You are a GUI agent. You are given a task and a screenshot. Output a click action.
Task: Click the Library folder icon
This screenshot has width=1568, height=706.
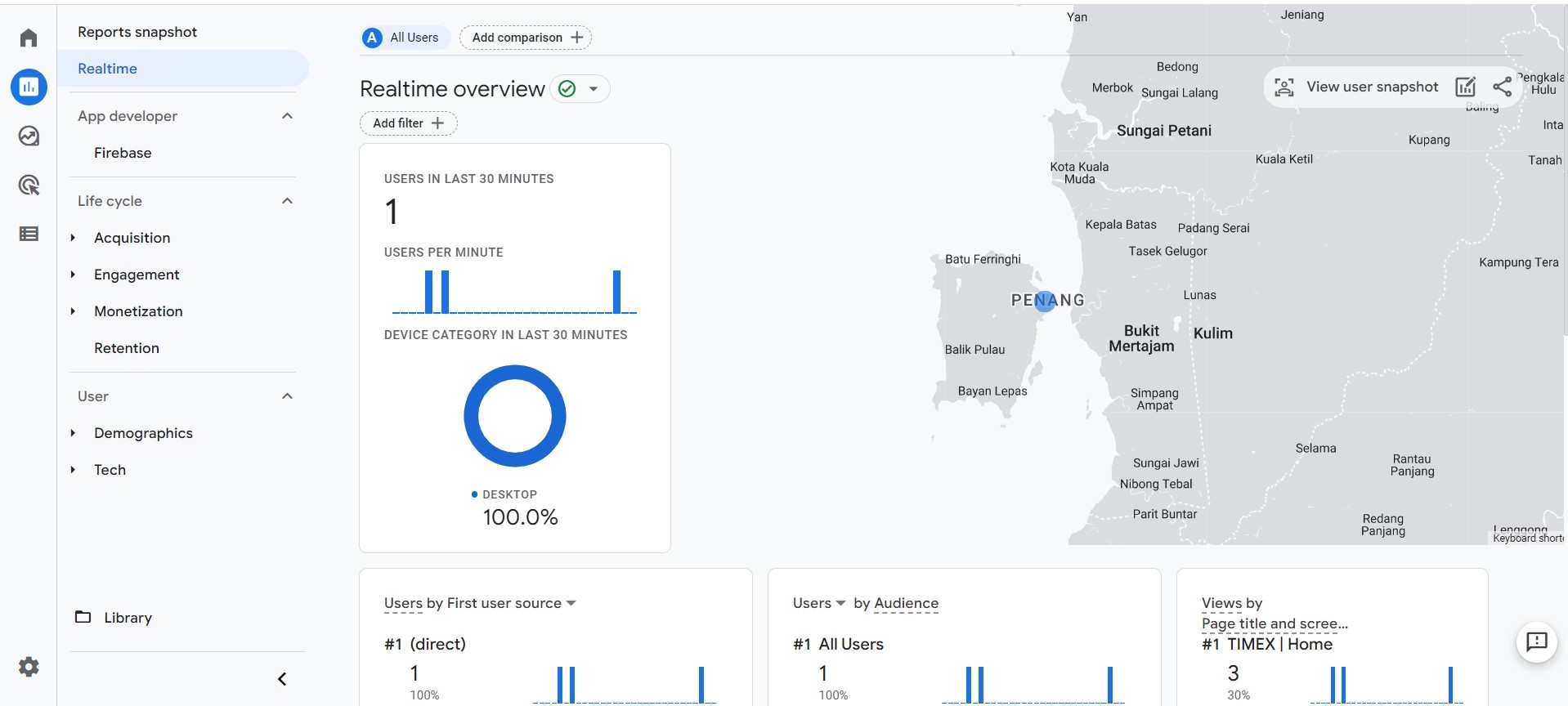[83, 617]
